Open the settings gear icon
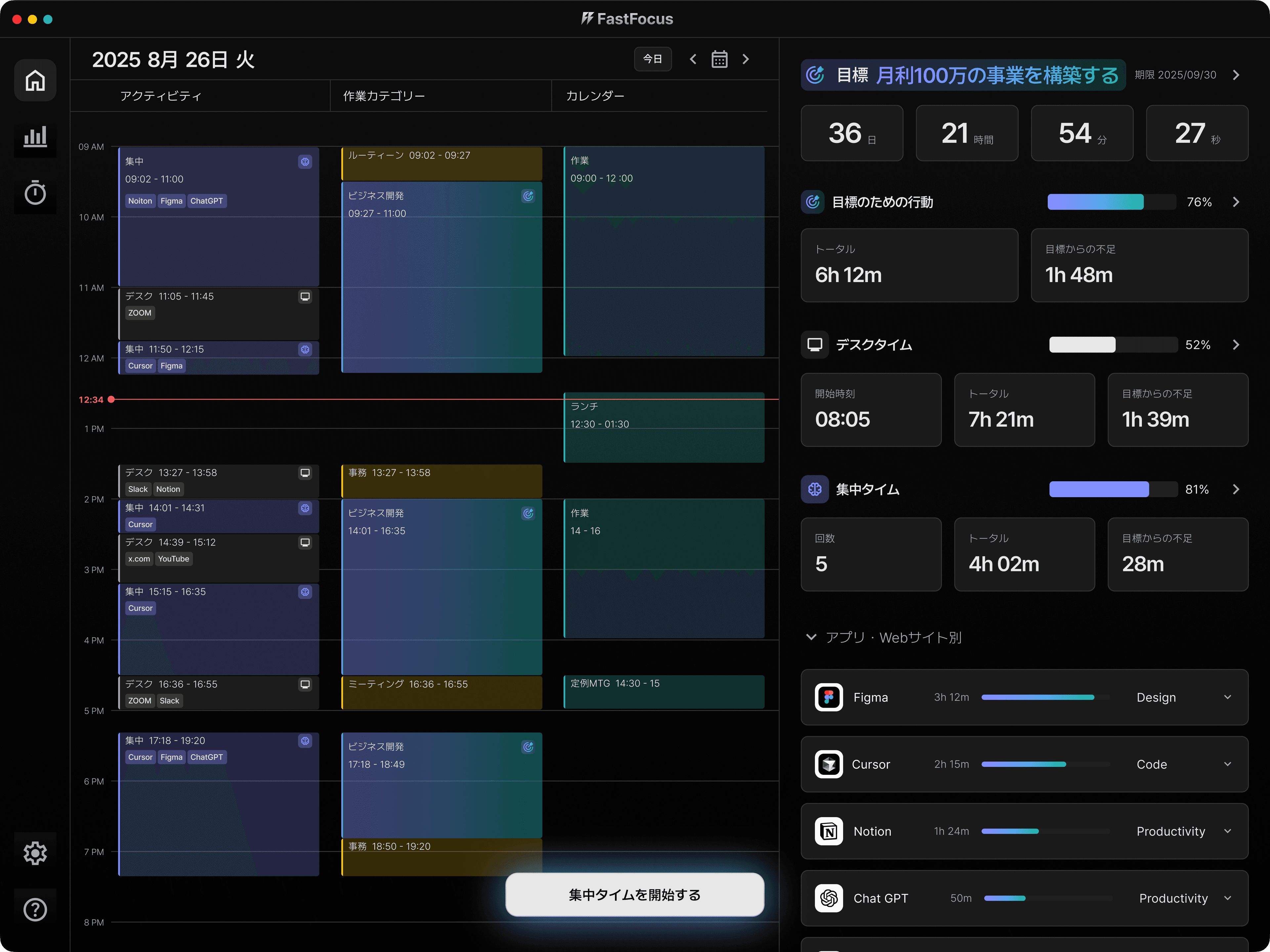Screen dimensions: 1270x952 pos(35,853)
